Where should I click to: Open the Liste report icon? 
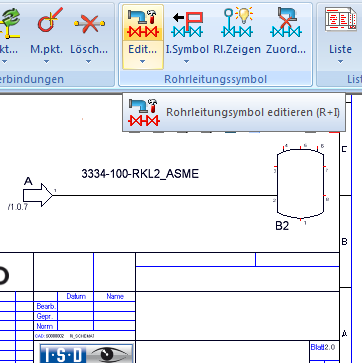[340, 21]
